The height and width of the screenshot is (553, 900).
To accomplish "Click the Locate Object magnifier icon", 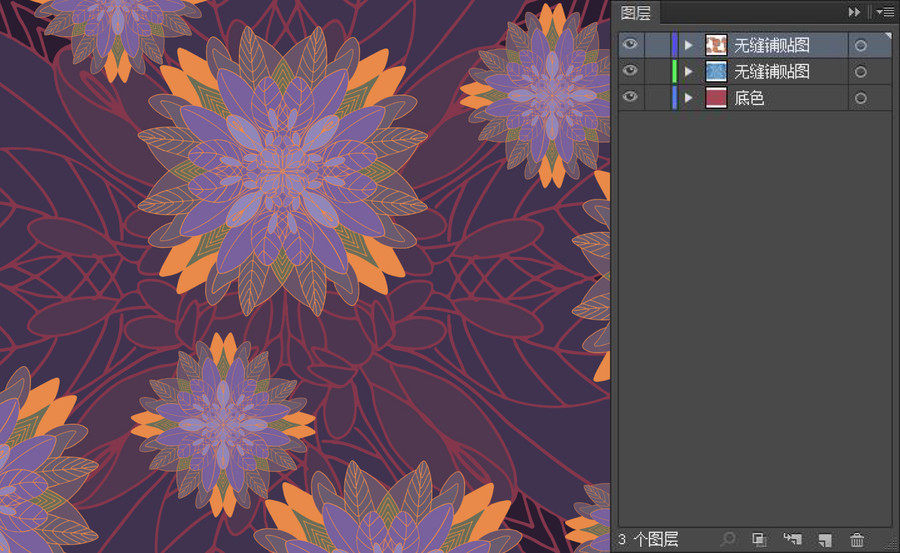I will pos(728,539).
